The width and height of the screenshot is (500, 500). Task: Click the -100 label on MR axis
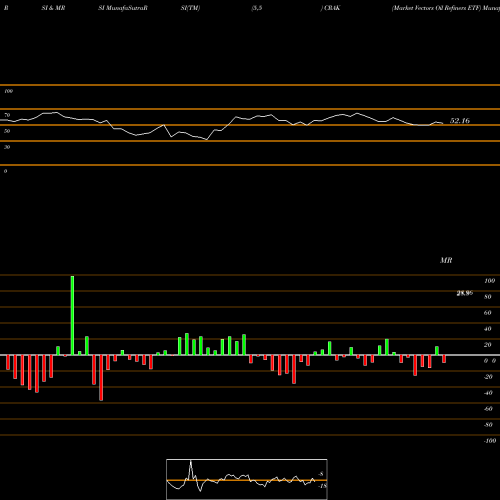(490, 441)
